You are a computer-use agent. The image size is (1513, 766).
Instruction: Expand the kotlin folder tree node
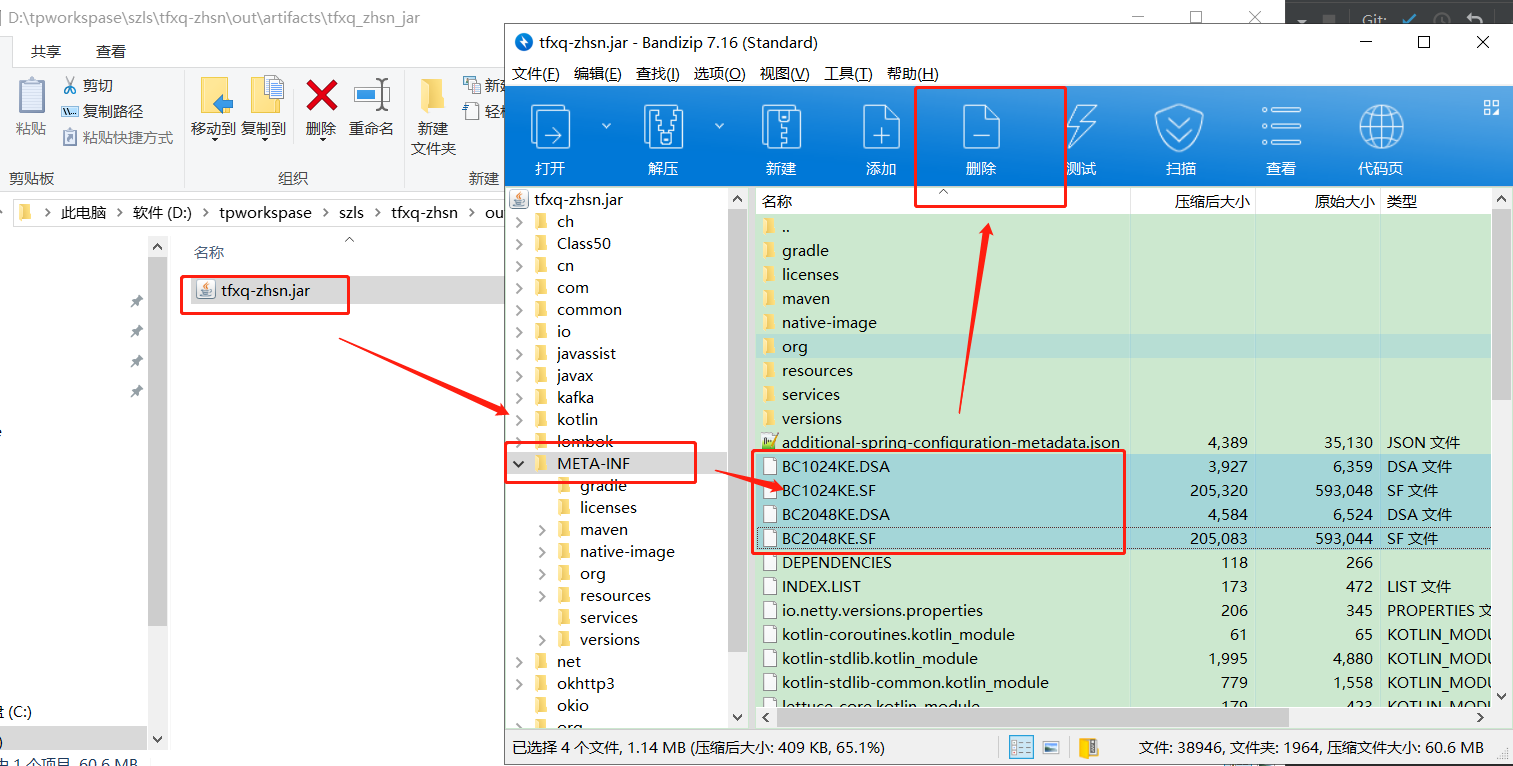click(x=519, y=419)
